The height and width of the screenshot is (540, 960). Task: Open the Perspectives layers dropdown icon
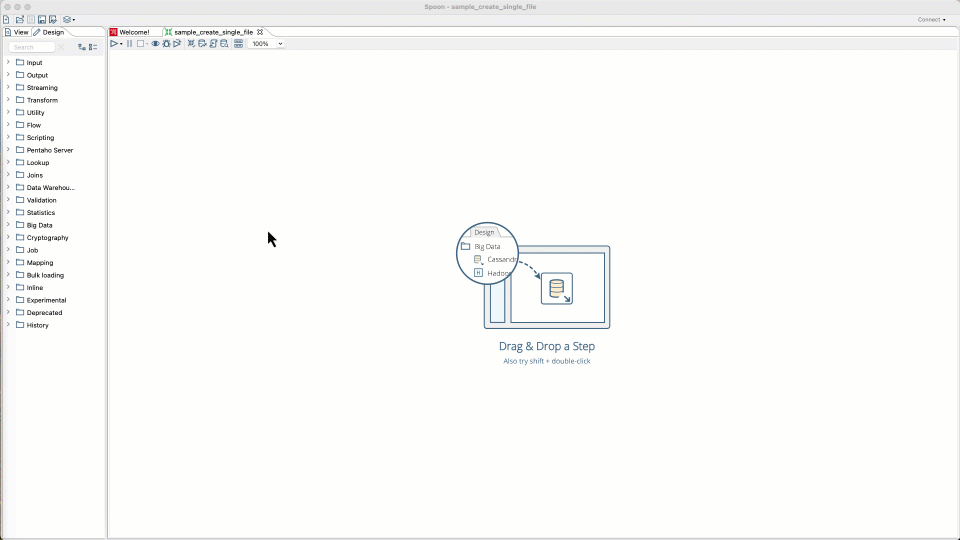pos(68,19)
